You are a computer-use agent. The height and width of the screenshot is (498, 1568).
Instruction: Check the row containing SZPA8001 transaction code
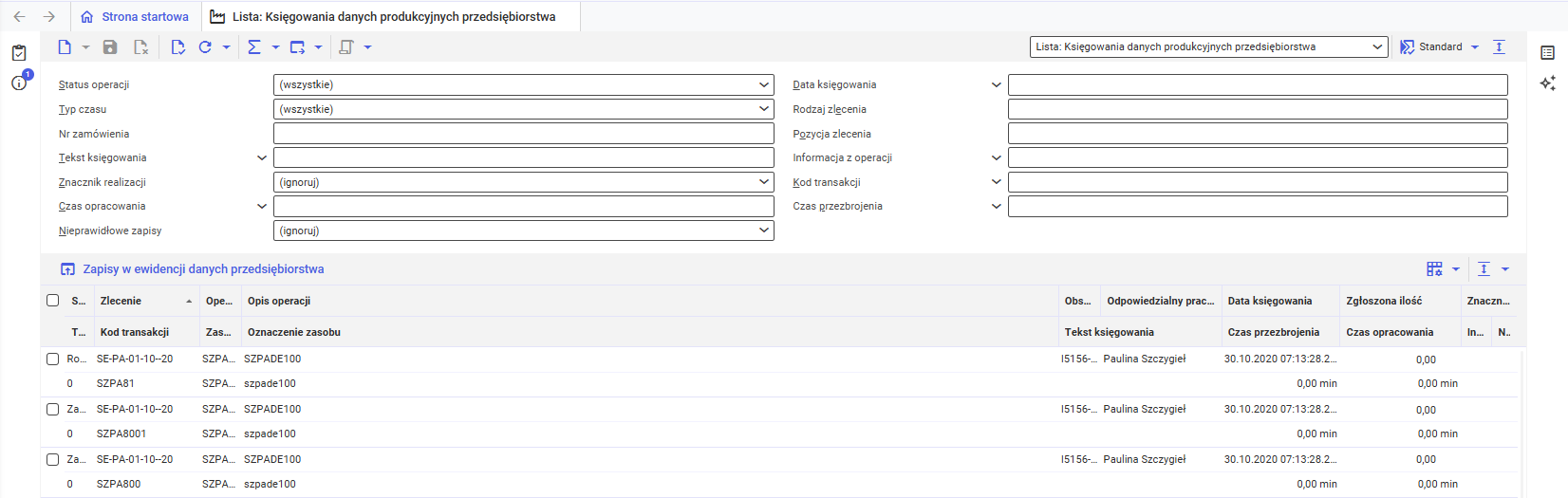[x=53, y=410]
